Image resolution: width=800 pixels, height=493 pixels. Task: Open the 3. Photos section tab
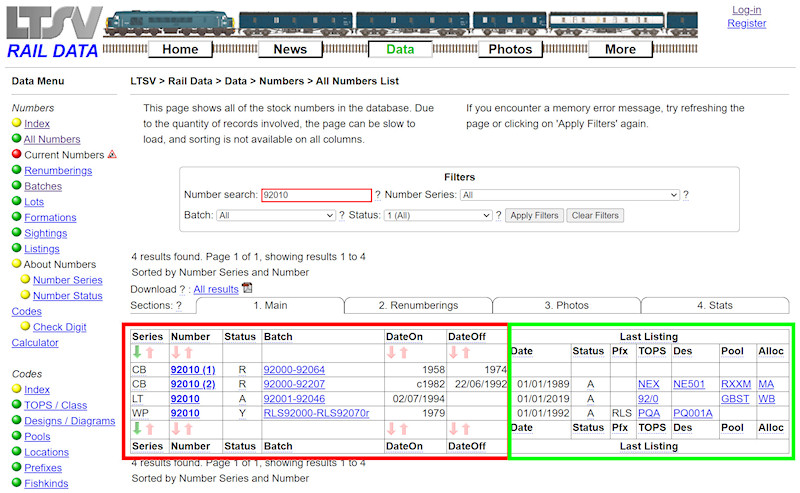point(566,305)
